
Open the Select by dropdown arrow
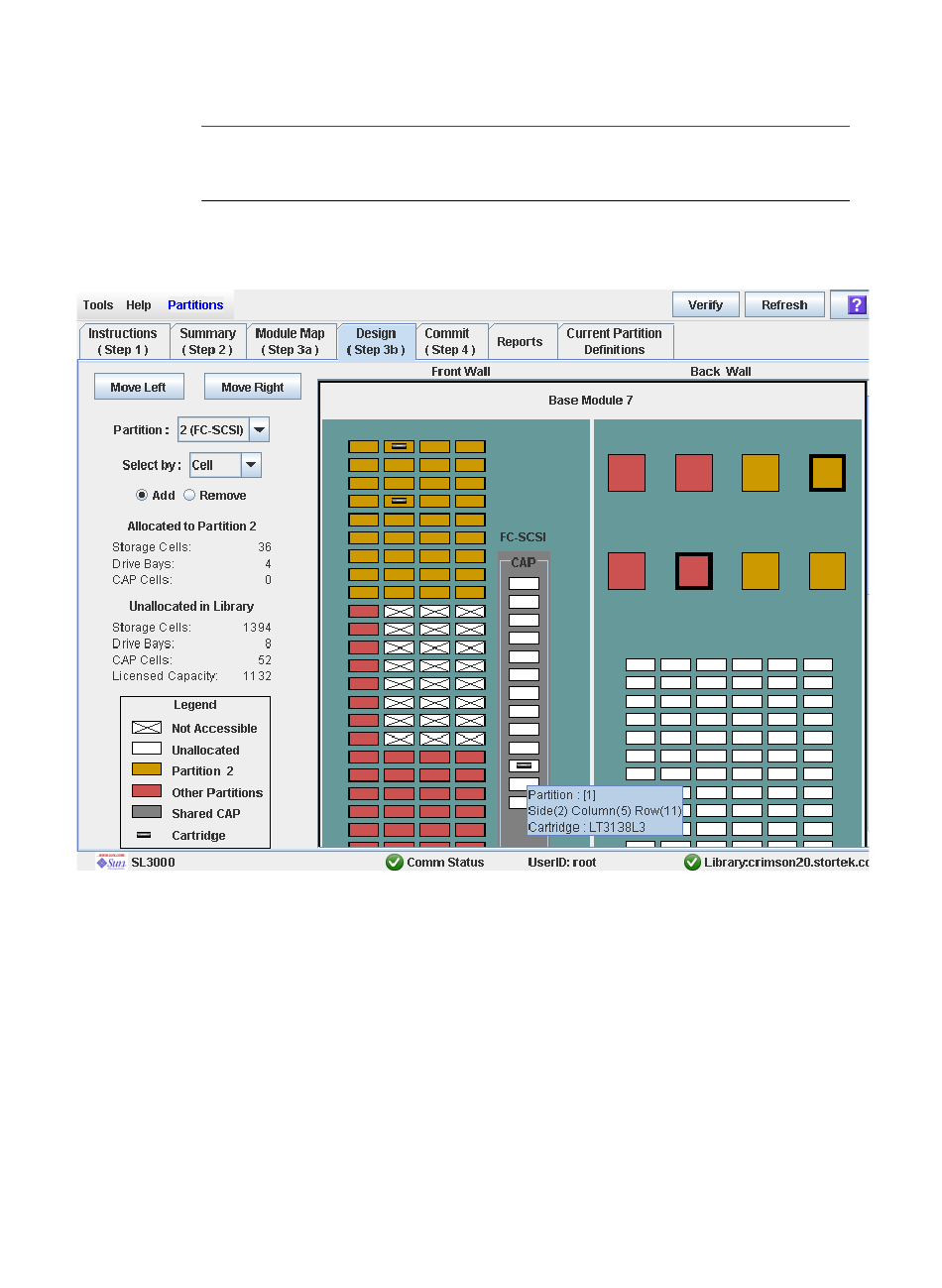coord(251,465)
